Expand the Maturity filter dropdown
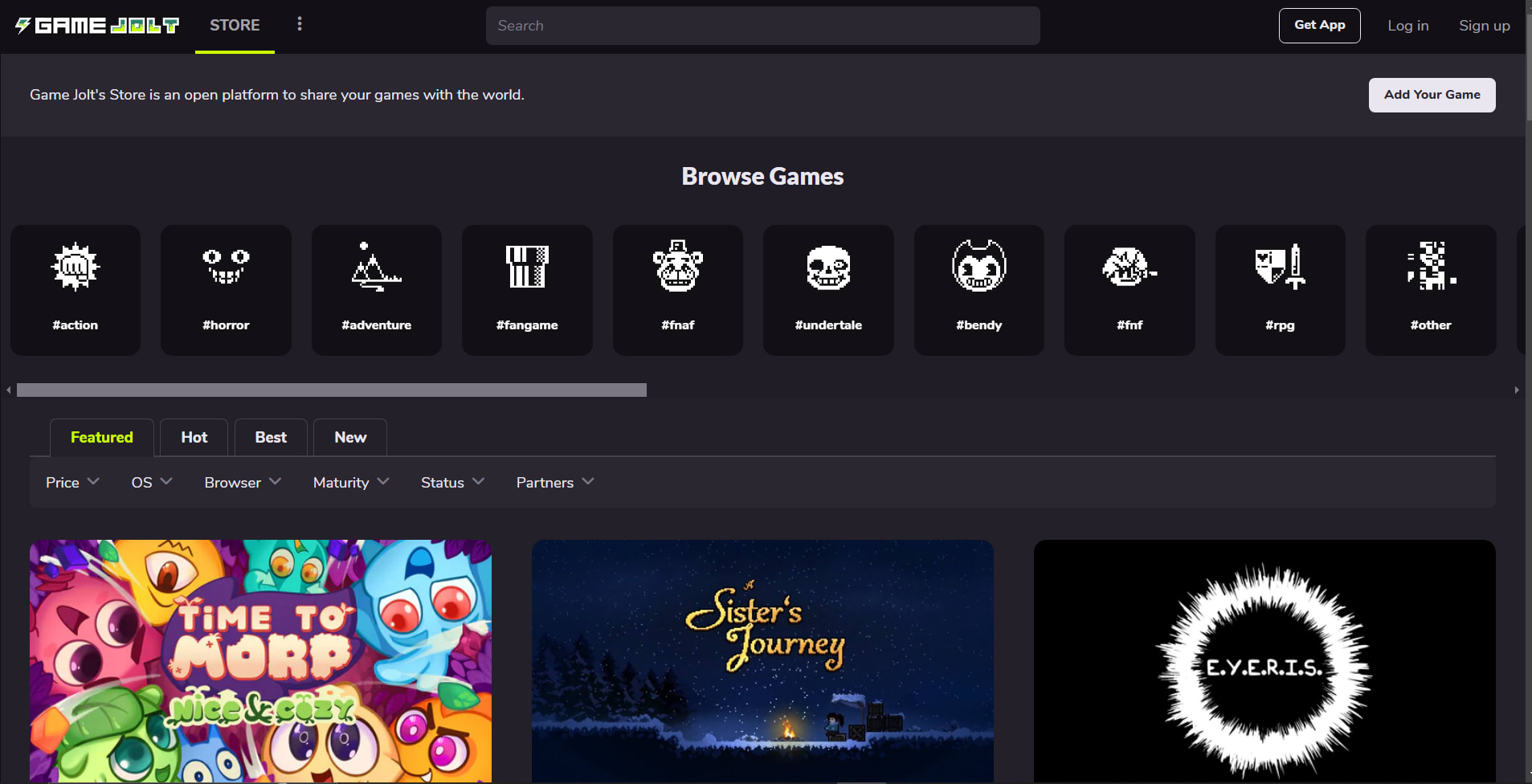The height and width of the screenshot is (784, 1532). point(351,482)
